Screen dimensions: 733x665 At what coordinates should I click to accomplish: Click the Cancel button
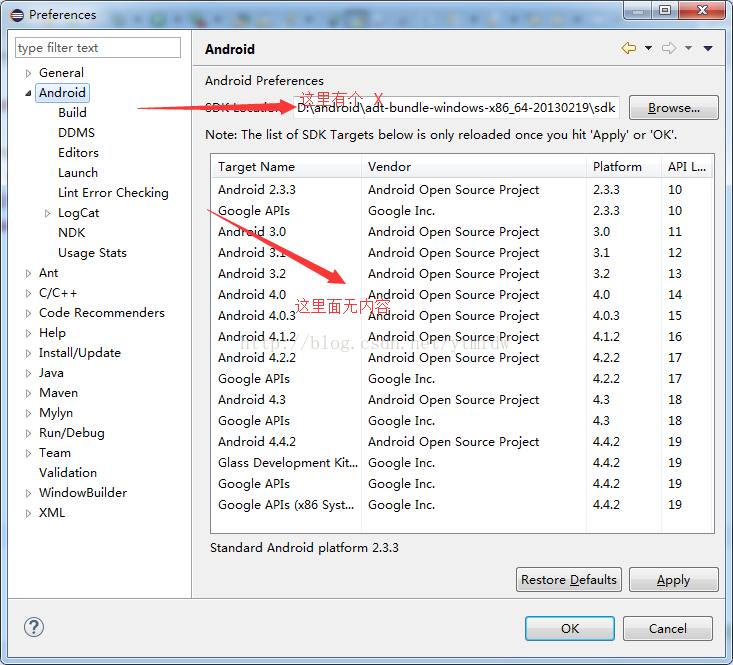[668, 629]
